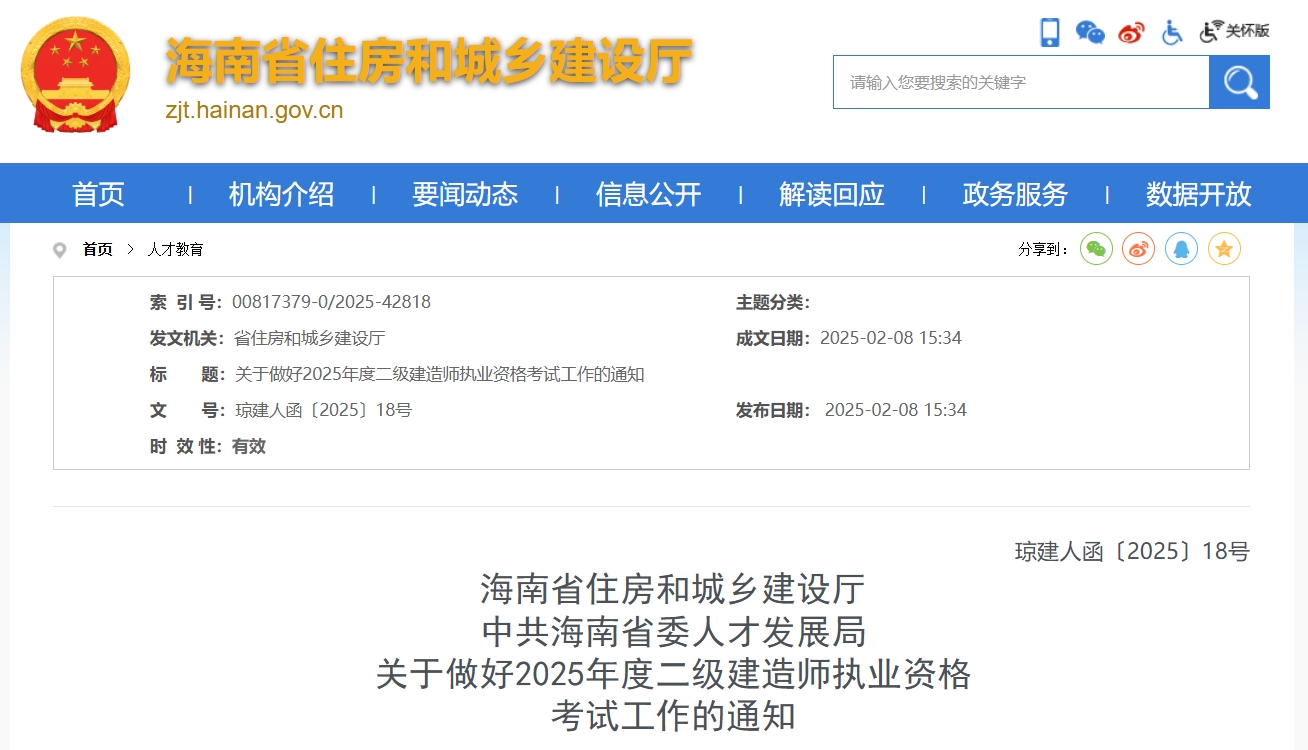Open the red Weibo icon in header

click(x=1131, y=32)
